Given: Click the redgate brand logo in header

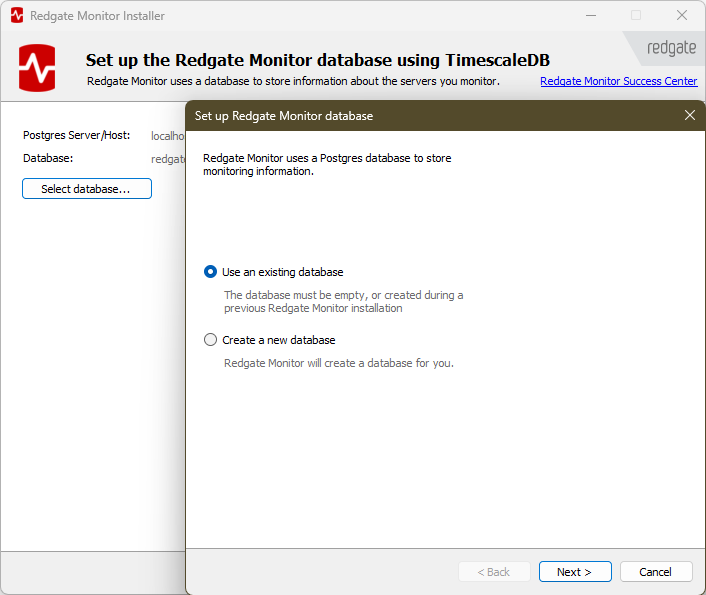Looking at the screenshot, I should pos(671,48).
